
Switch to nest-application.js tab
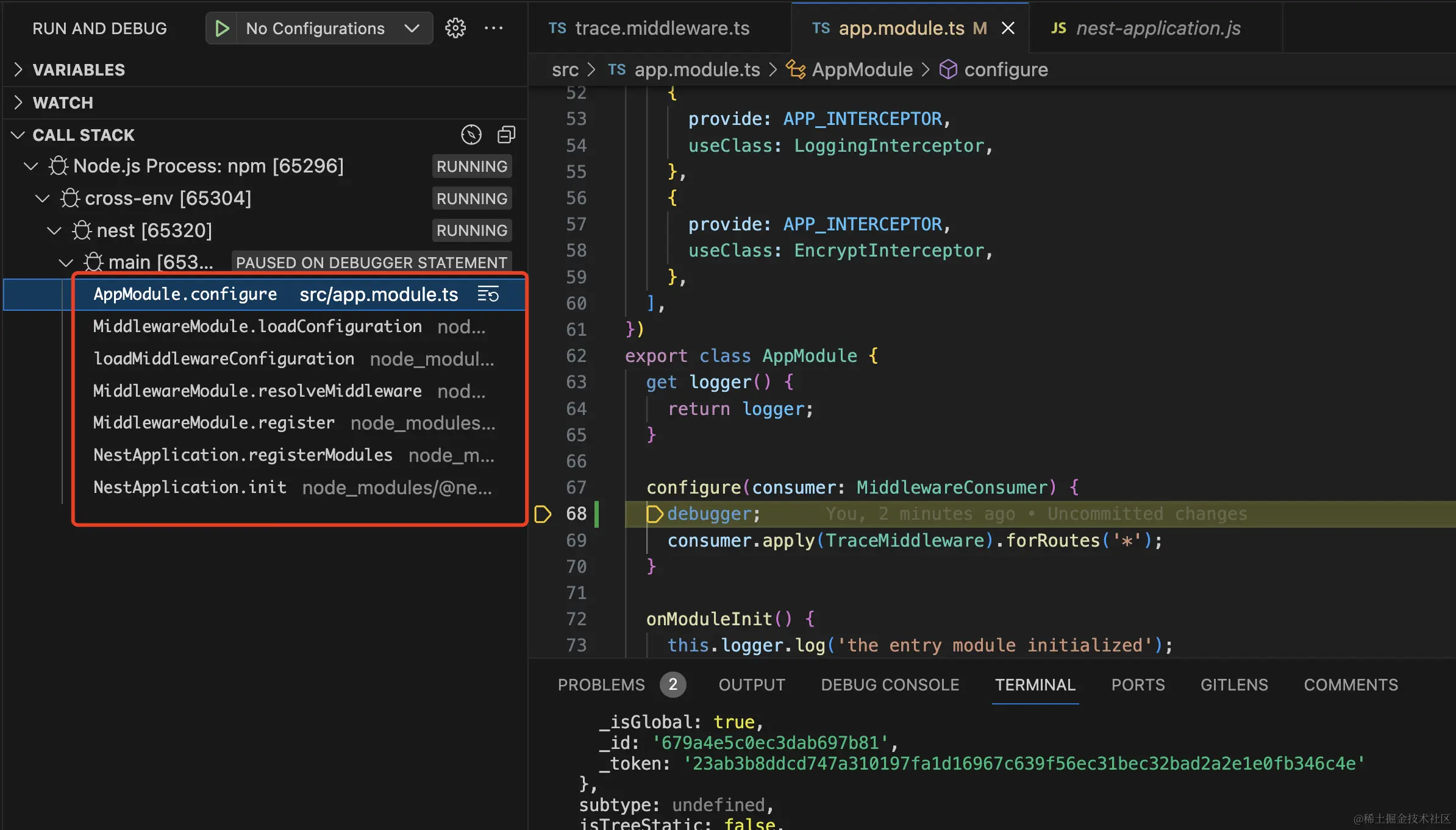(x=1157, y=28)
